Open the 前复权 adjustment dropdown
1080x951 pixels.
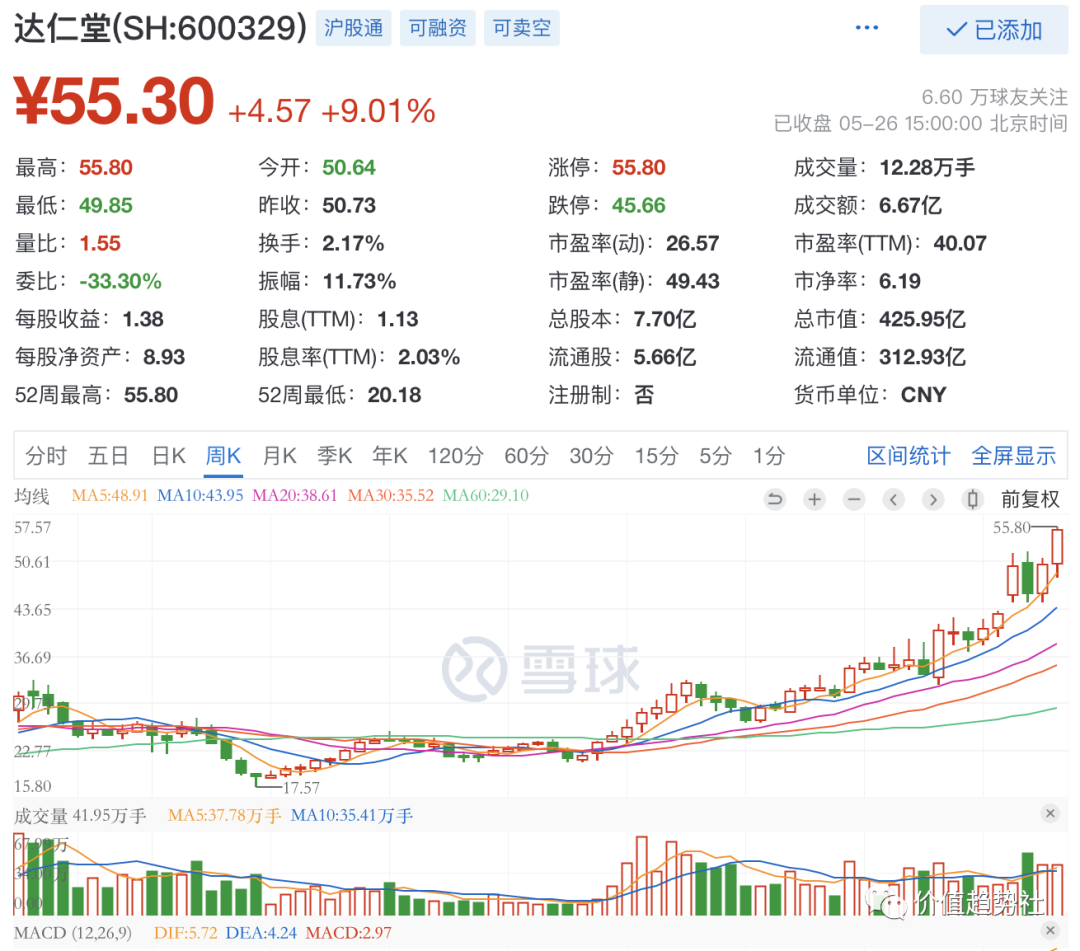[1030, 499]
